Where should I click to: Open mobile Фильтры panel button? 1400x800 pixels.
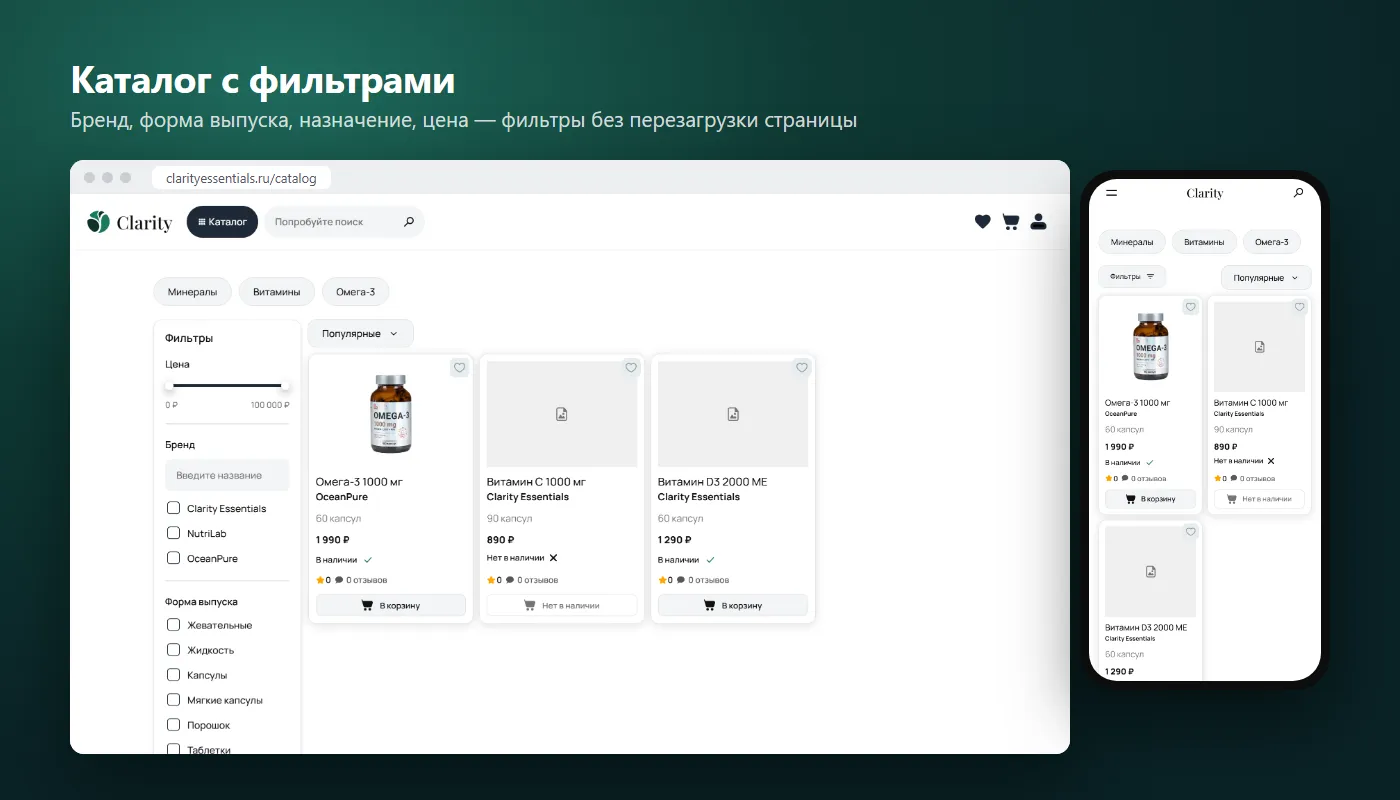point(1132,276)
